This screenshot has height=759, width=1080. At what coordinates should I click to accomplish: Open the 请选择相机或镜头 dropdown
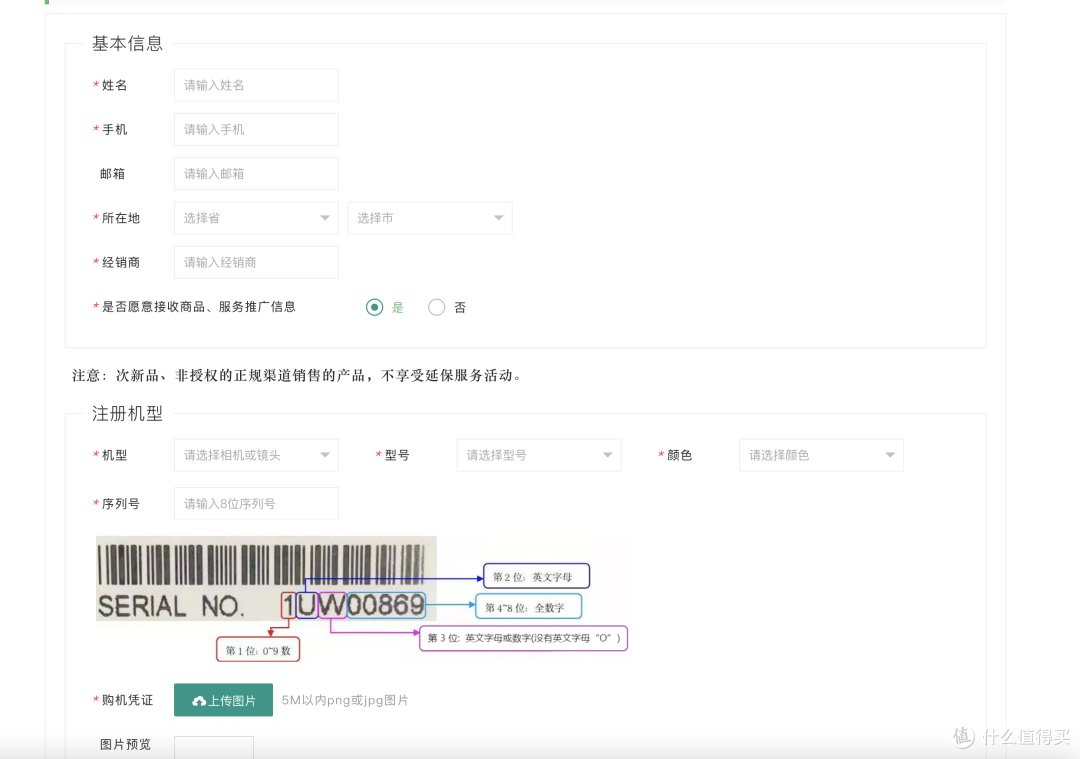coord(256,455)
